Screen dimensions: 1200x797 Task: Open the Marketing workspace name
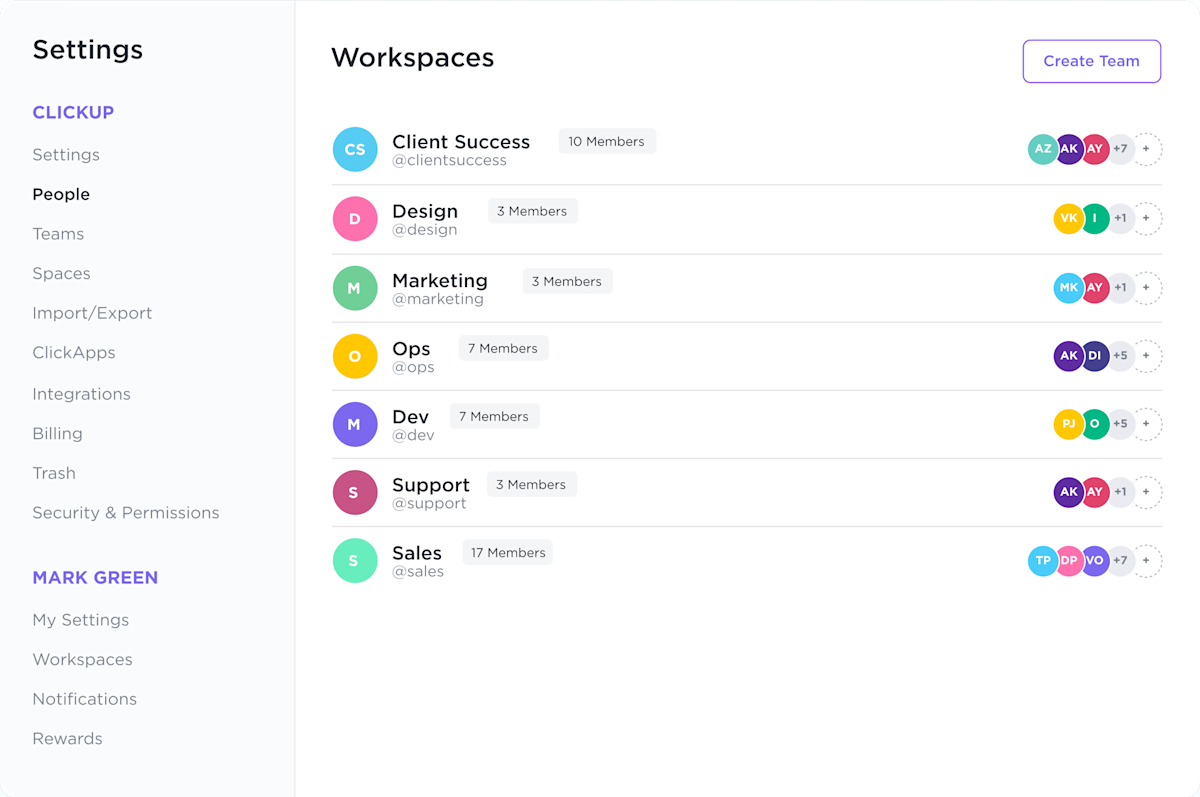point(440,281)
